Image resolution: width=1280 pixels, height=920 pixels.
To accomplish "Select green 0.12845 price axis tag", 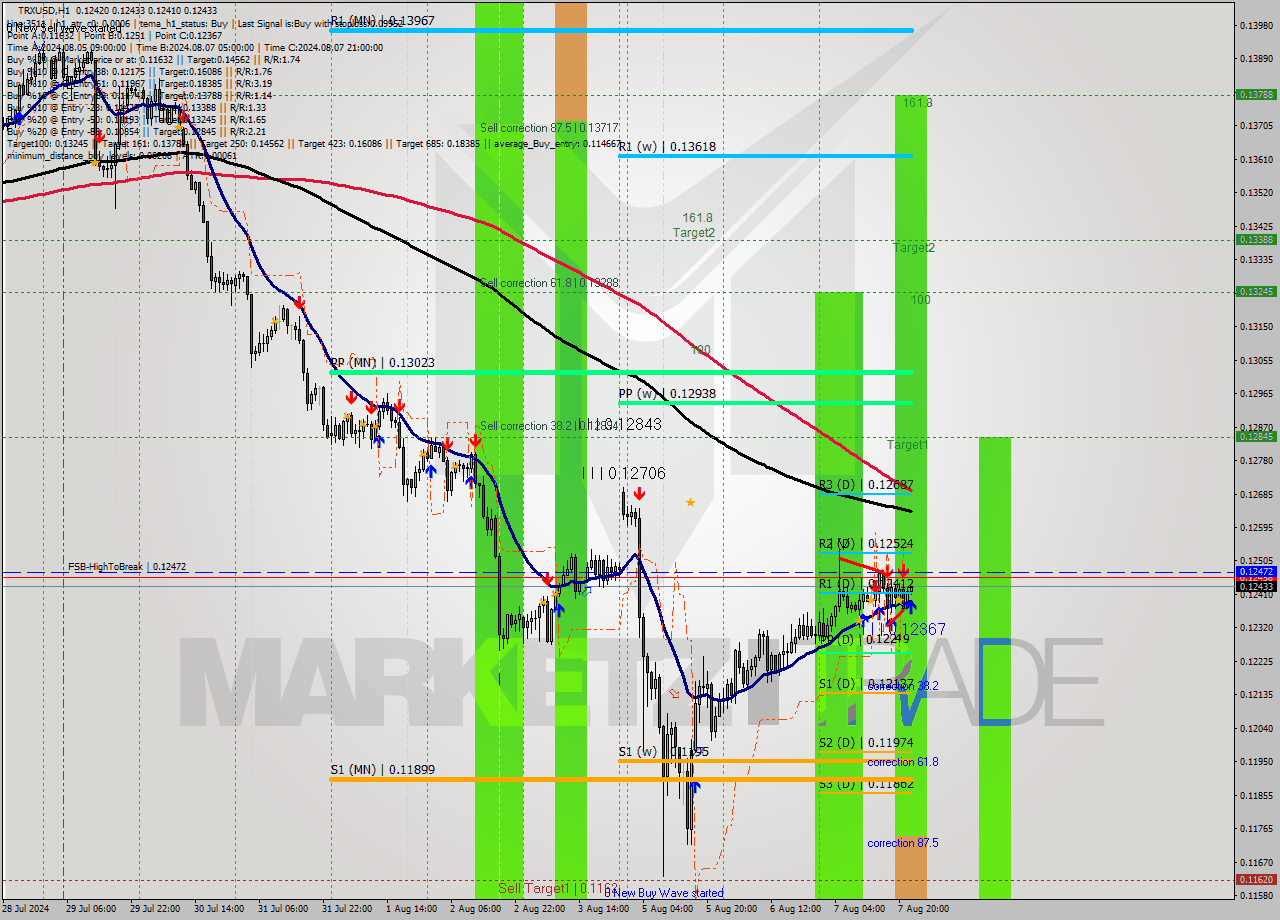I will [x=1256, y=436].
